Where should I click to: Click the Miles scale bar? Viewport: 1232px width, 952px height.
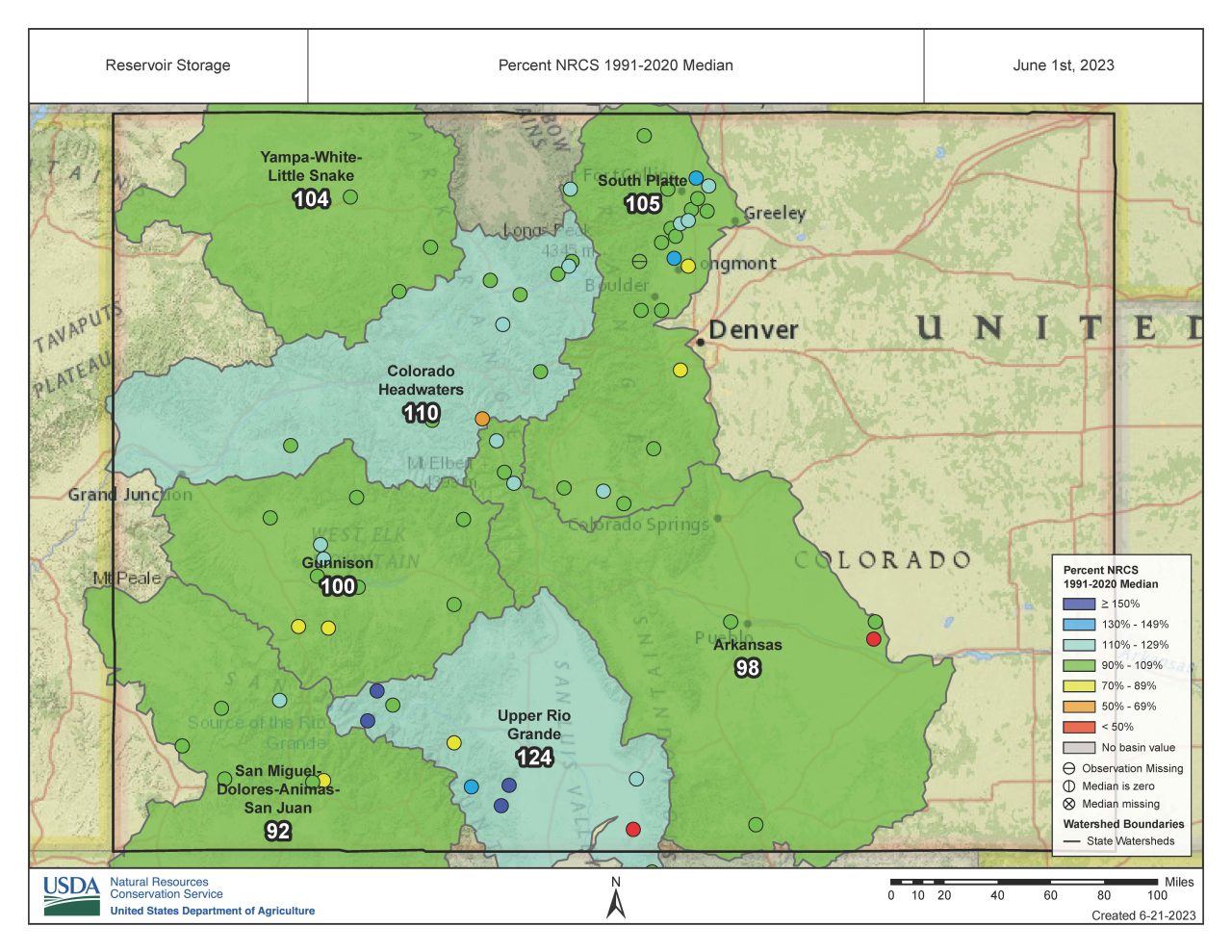click(x=1025, y=882)
